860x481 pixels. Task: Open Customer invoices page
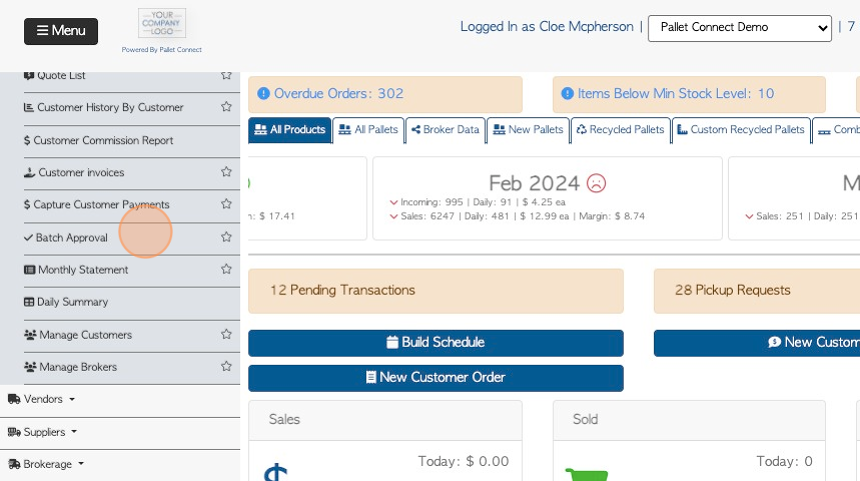pyautogui.click(x=81, y=172)
